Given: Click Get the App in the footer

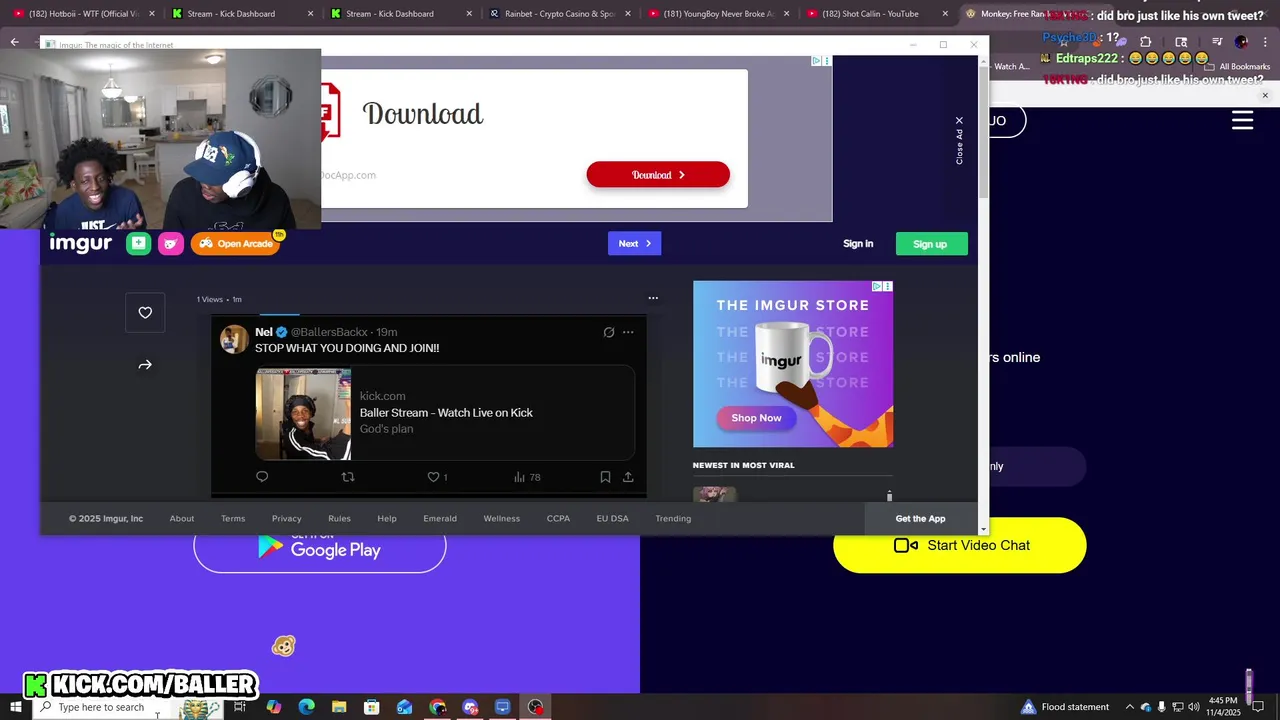Looking at the screenshot, I should tap(920, 518).
